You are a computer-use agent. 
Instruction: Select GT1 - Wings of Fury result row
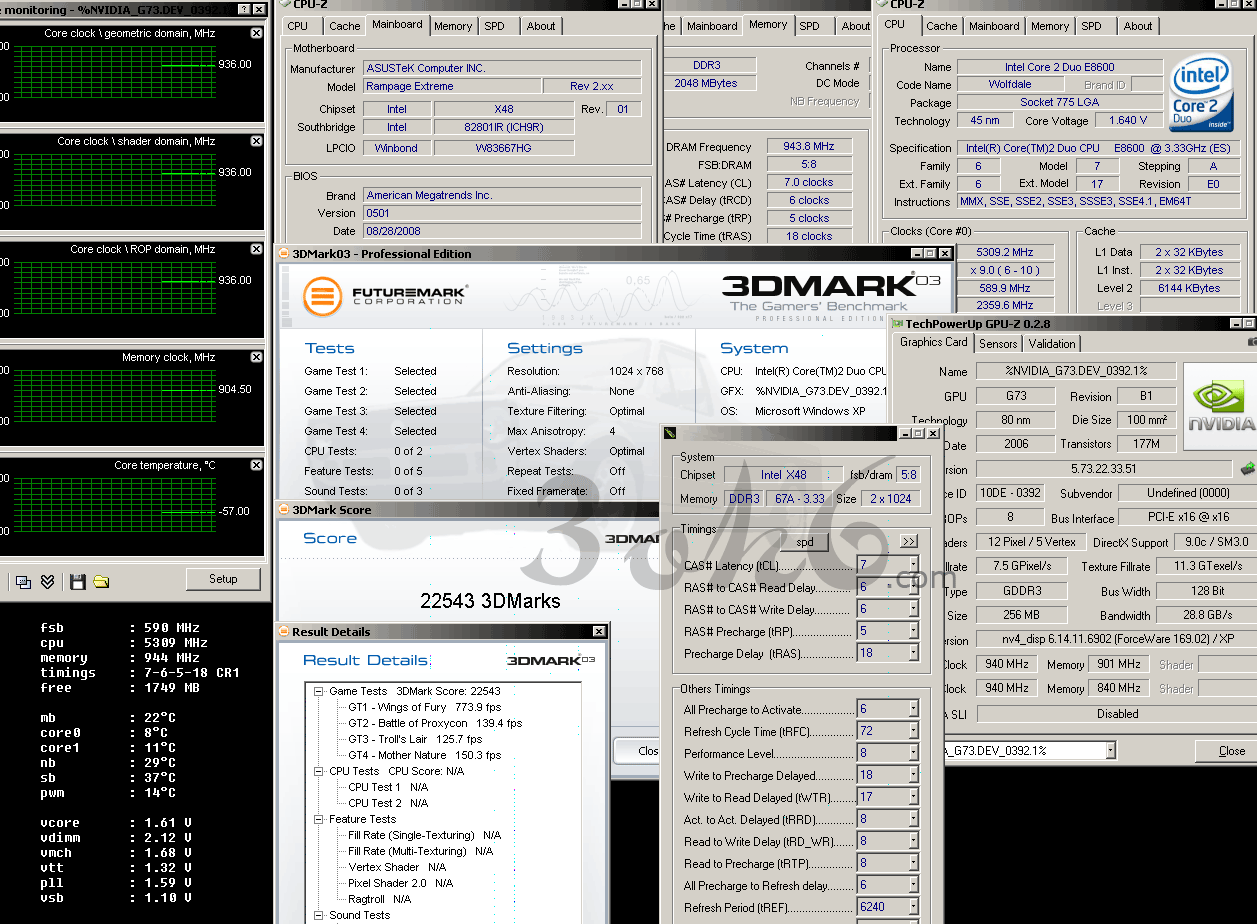pos(425,707)
